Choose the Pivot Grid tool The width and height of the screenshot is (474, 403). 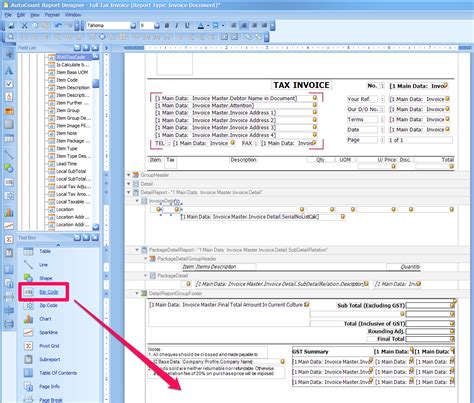(49, 346)
